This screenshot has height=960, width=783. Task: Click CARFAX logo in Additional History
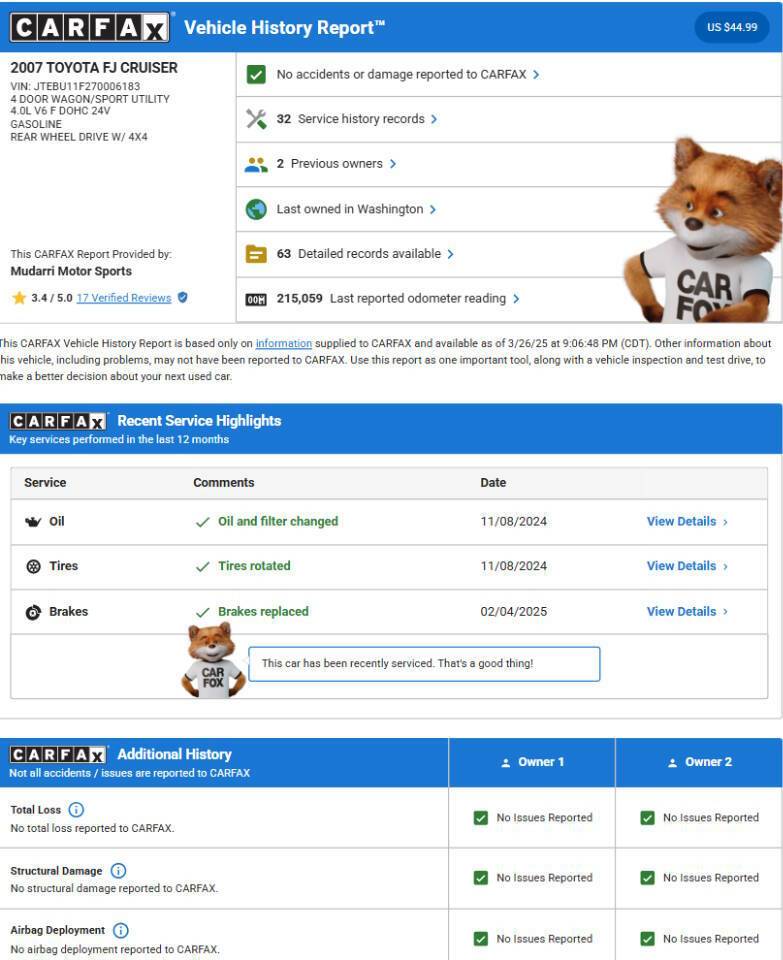58,754
